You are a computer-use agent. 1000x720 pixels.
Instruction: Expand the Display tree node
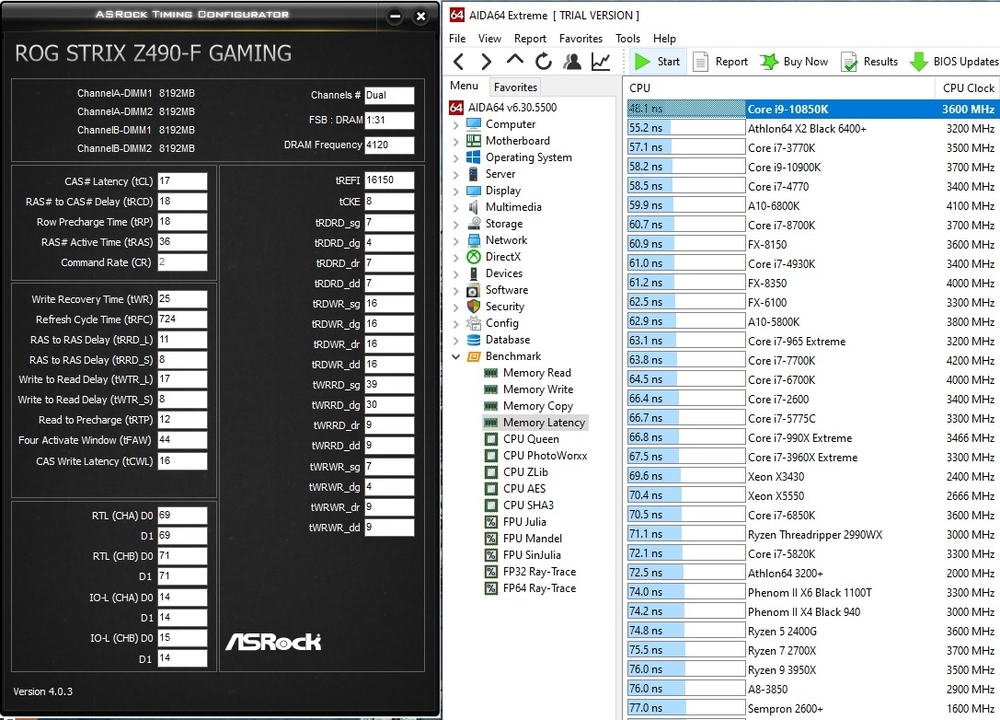(455, 191)
